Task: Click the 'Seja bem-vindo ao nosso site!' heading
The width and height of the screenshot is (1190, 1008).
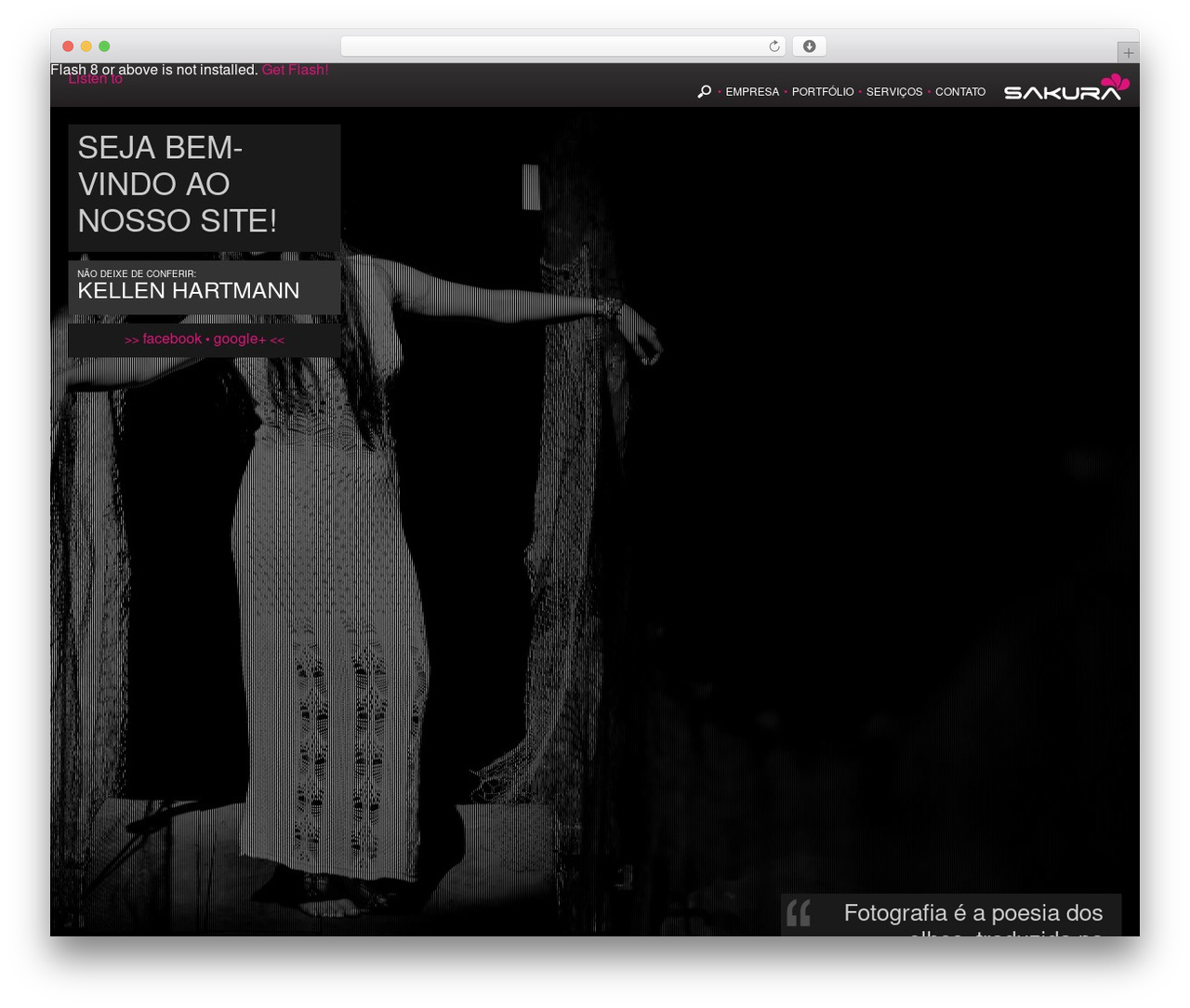Action: [x=178, y=184]
